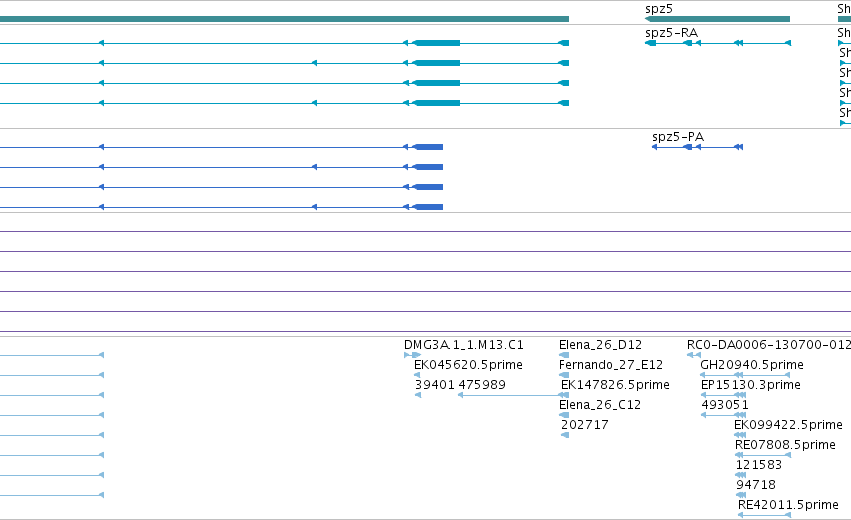
Task: Click alignment glyph under RE07808.5prime
Action: point(763,455)
